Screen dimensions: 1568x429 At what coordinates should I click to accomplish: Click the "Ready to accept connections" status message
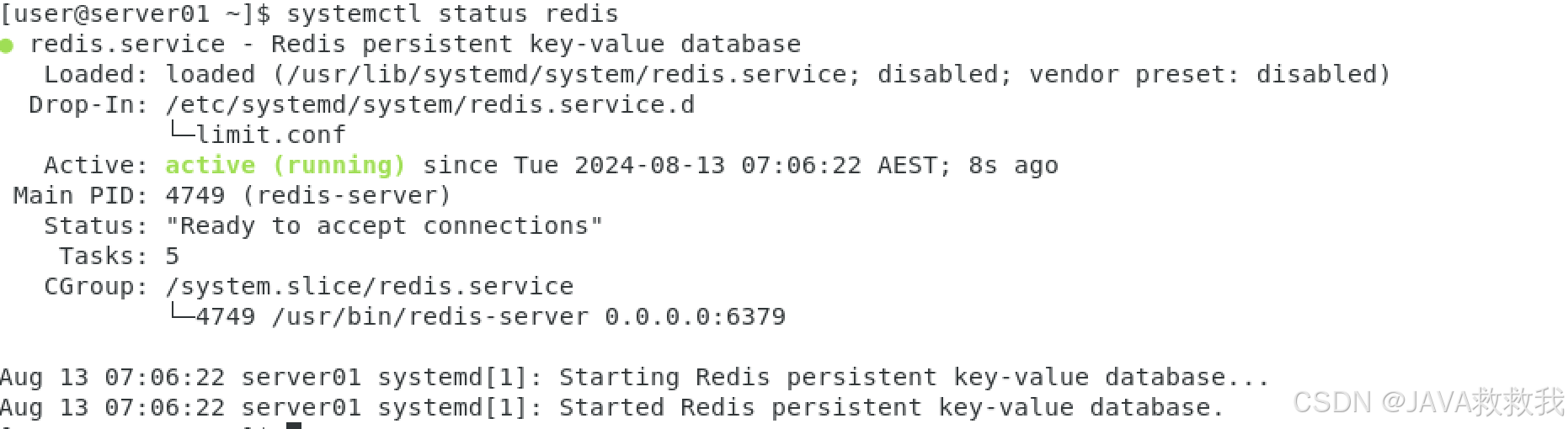coord(385,225)
